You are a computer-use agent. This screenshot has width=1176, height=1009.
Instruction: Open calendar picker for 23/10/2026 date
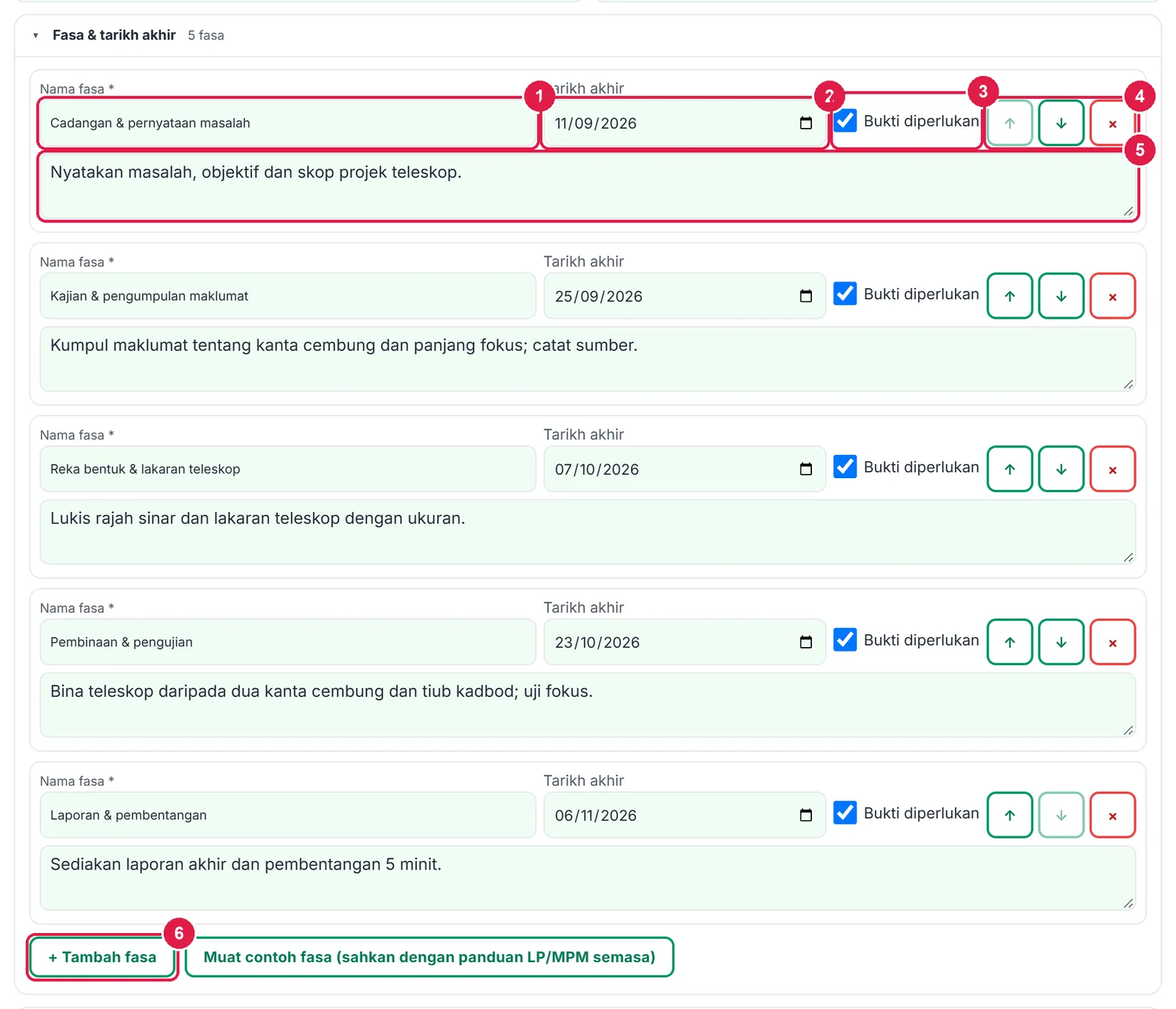(805, 642)
